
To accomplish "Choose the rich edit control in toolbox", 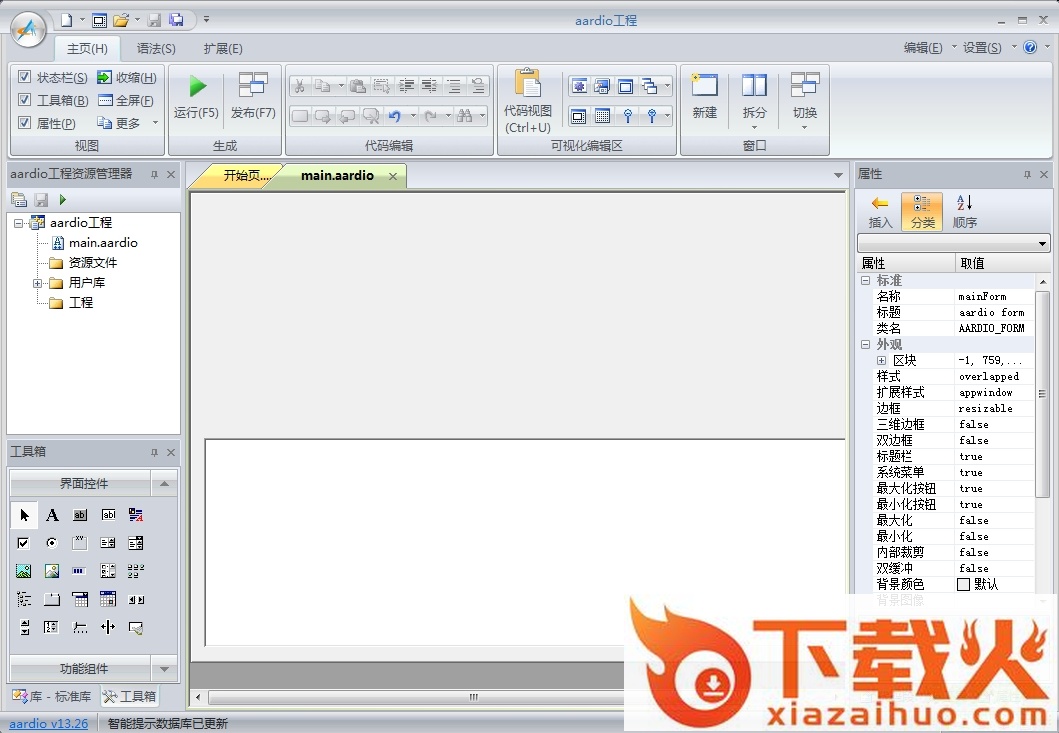I will (136, 515).
